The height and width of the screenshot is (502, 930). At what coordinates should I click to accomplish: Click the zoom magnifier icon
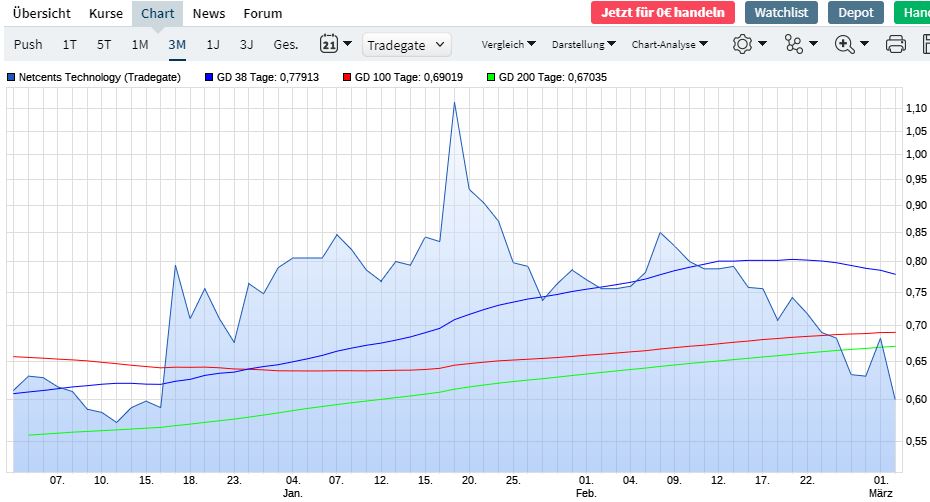[844, 44]
